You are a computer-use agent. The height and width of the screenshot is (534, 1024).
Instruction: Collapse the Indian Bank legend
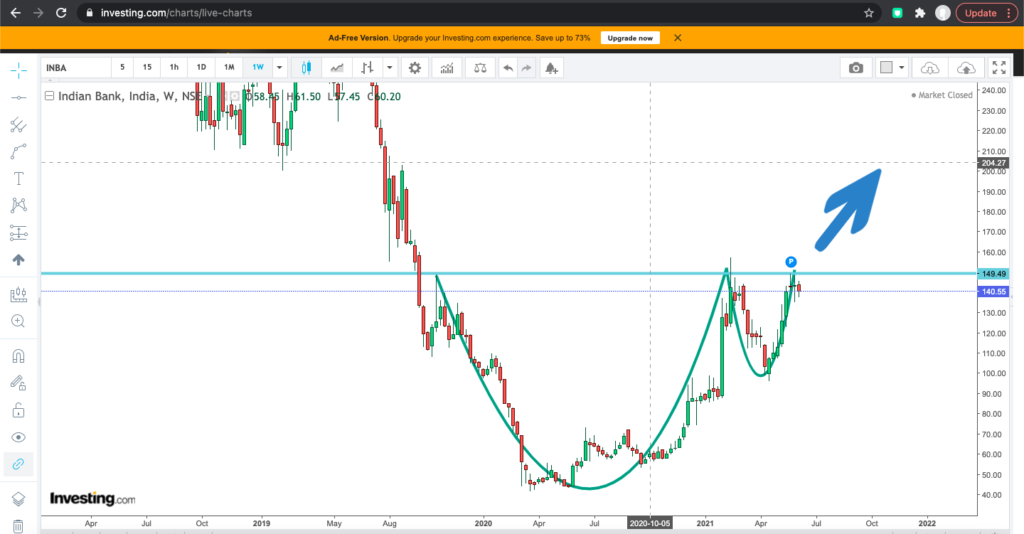[x=49, y=96]
